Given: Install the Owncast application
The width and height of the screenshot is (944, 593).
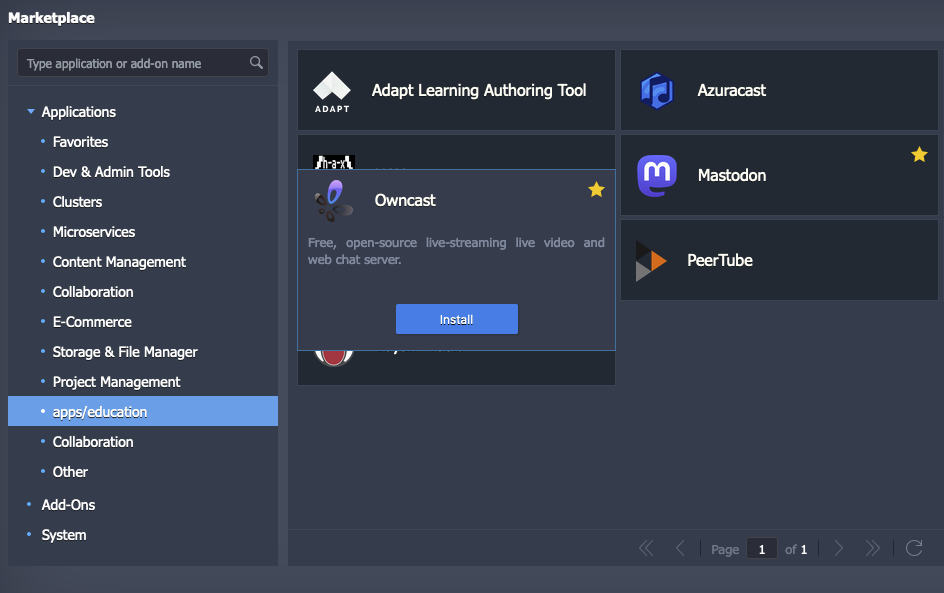Looking at the screenshot, I should (x=456, y=319).
